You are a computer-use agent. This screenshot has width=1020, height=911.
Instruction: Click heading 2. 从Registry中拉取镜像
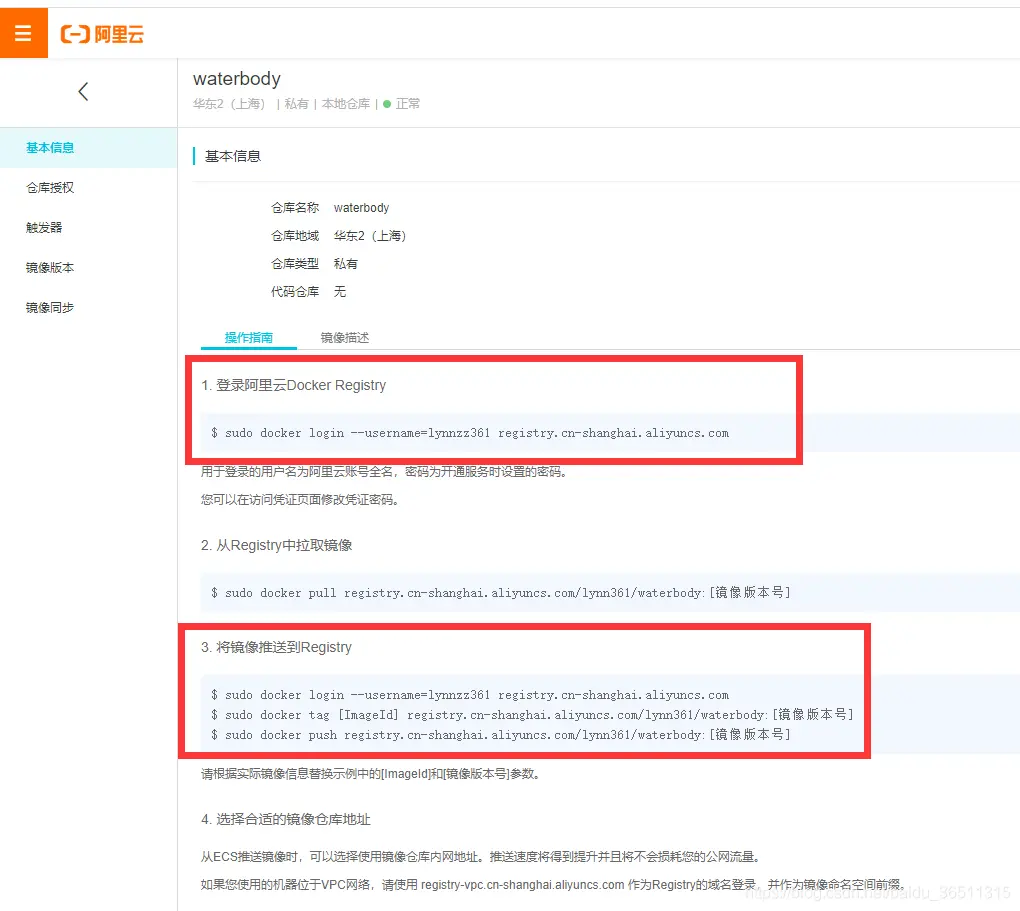[276, 545]
